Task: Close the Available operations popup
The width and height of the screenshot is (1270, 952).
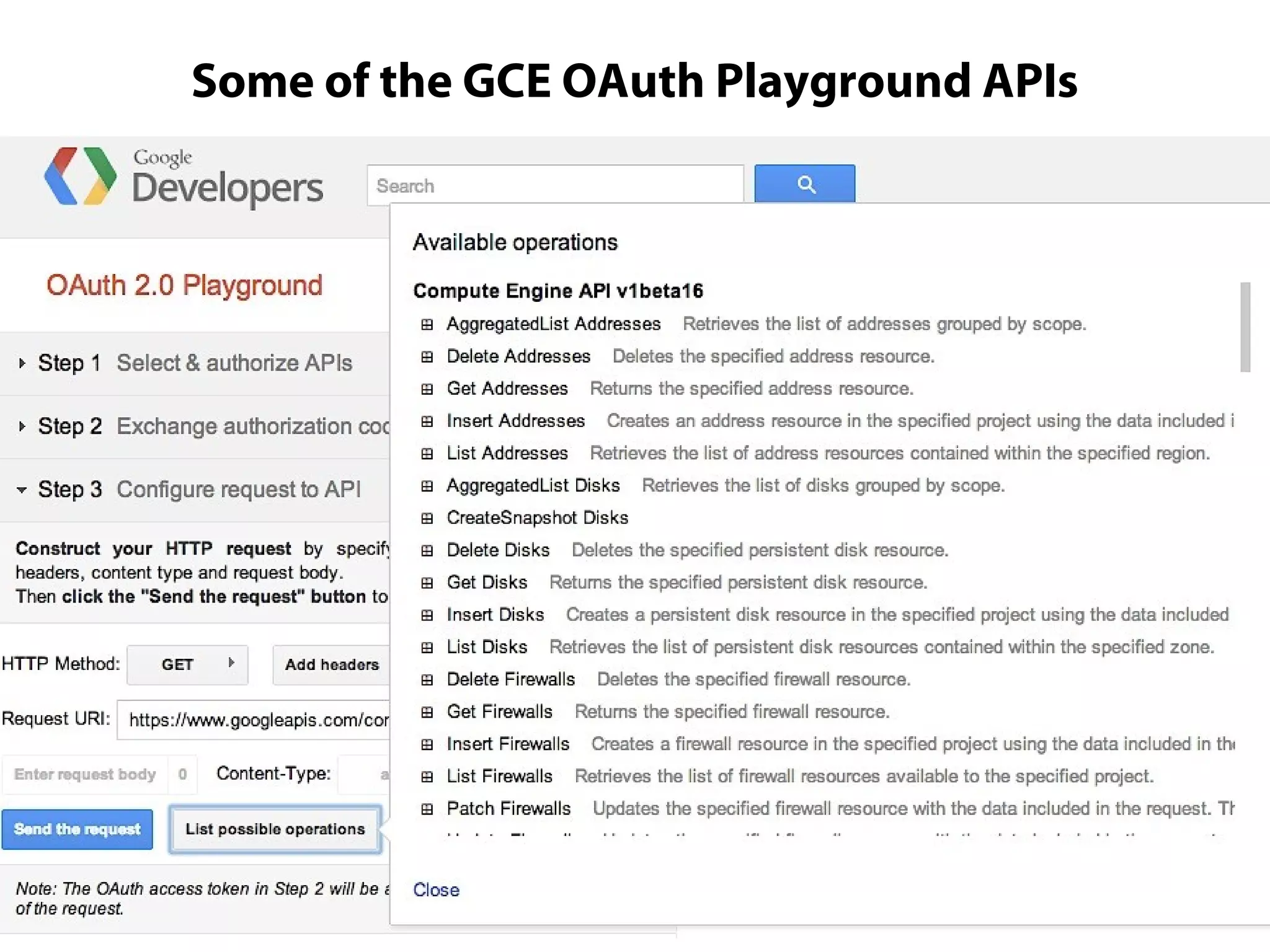Action: (436, 890)
